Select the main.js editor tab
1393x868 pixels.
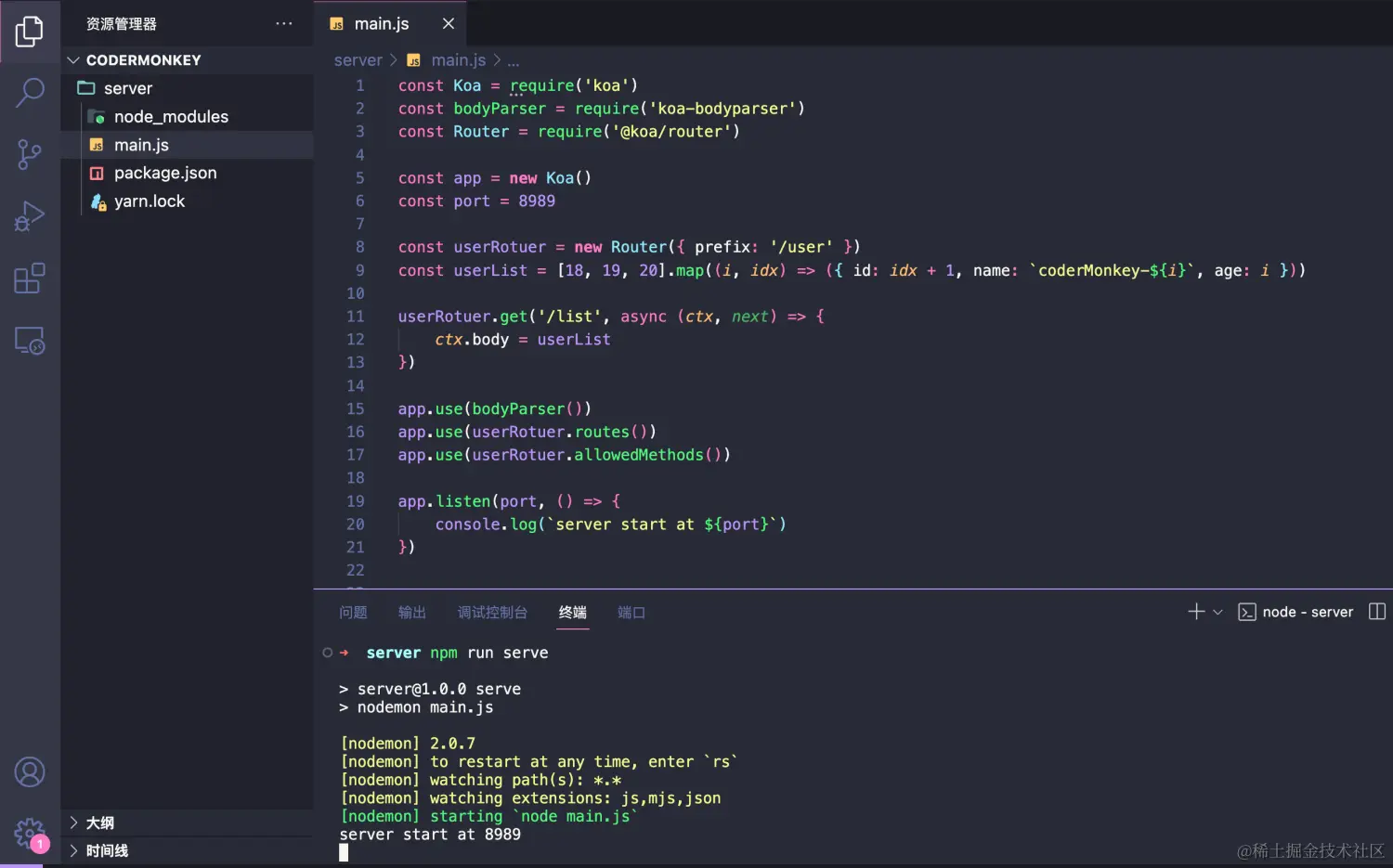pyautogui.click(x=390, y=23)
